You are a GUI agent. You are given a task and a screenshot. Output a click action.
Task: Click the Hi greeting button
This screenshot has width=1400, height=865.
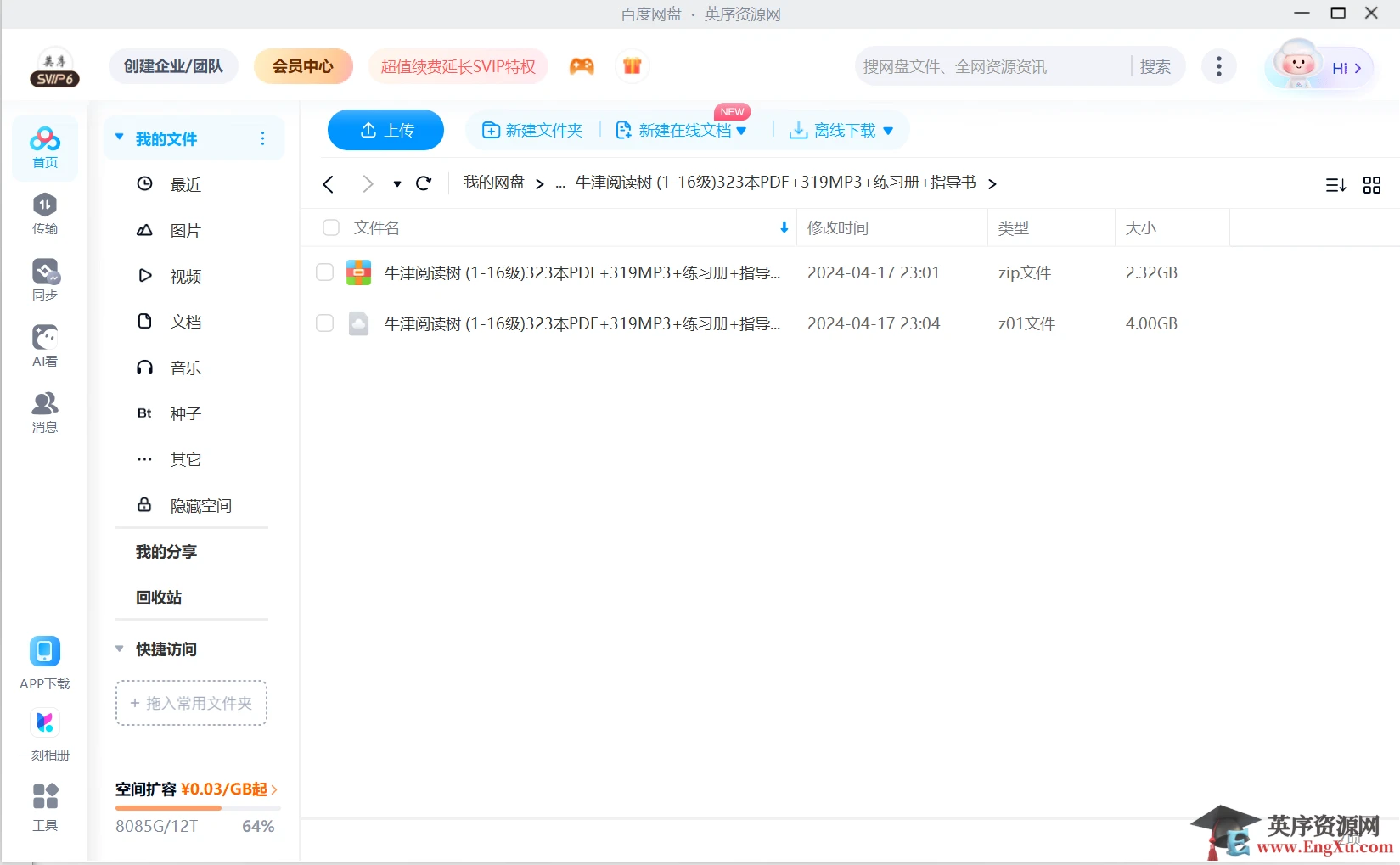(x=1347, y=68)
